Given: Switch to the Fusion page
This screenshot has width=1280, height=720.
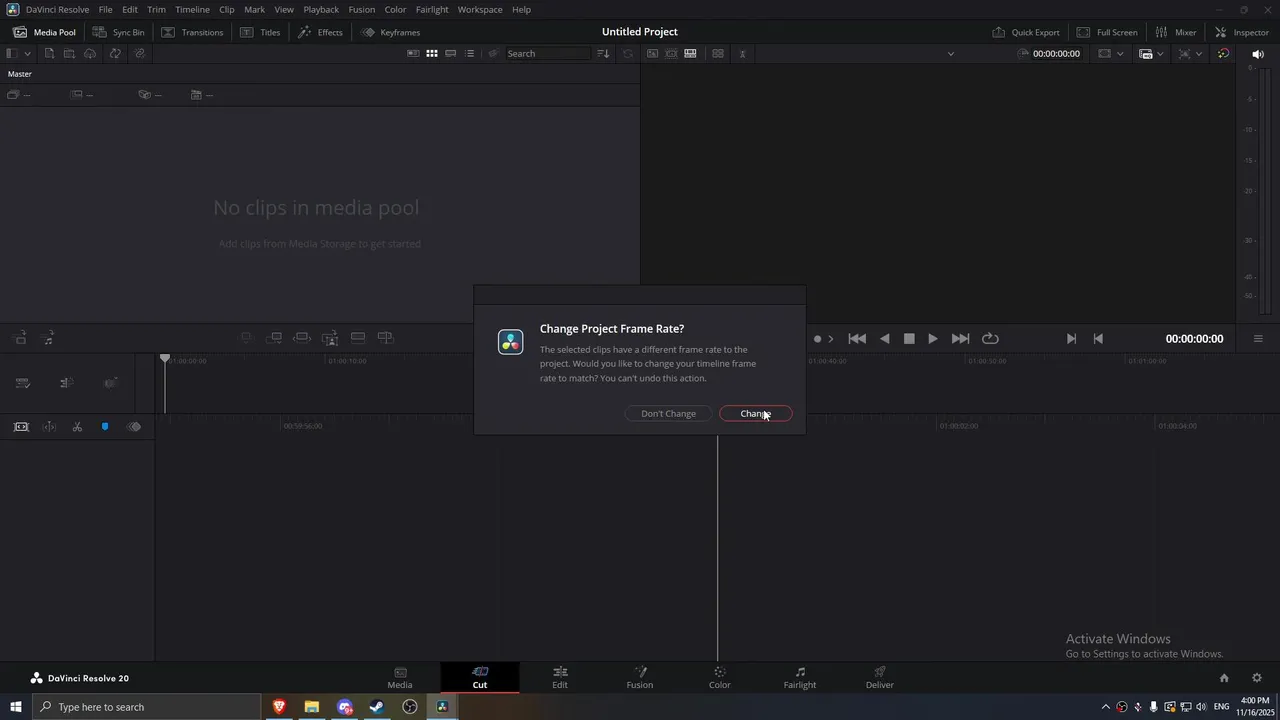Looking at the screenshot, I should point(640,677).
